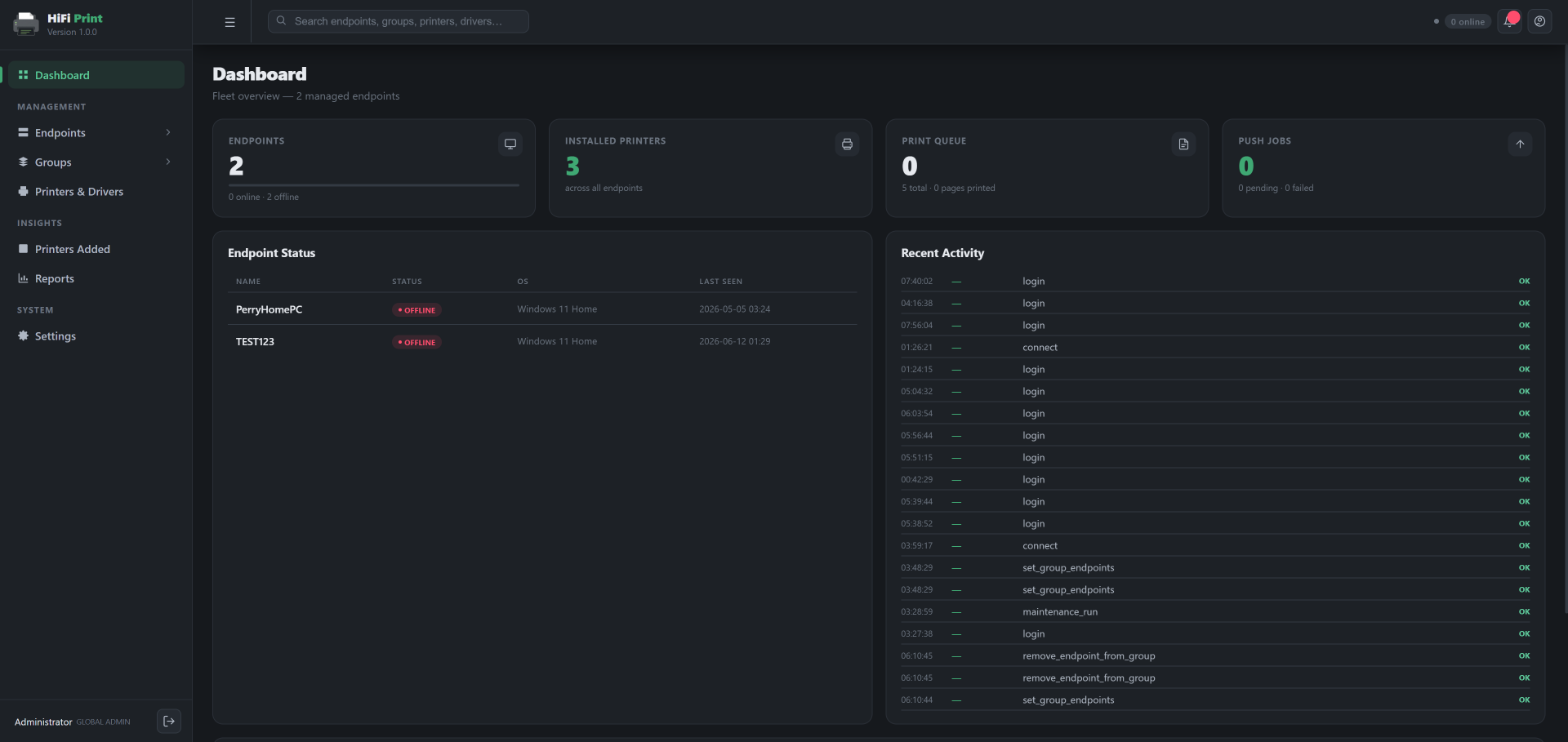
Task: Open the help/support icon in header
Action: point(1539,21)
